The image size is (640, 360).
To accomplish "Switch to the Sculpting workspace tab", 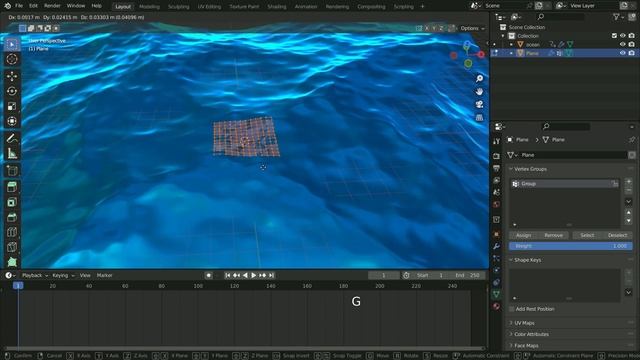I will click(x=178, y=7).
